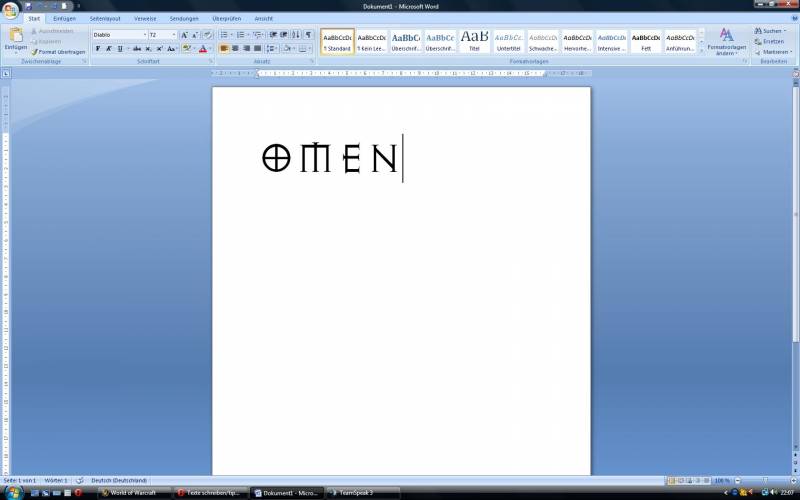The height and width of the screenshot is (500, 800).
Task: Click tab selector at ruler corner
Action: [6, 73]
